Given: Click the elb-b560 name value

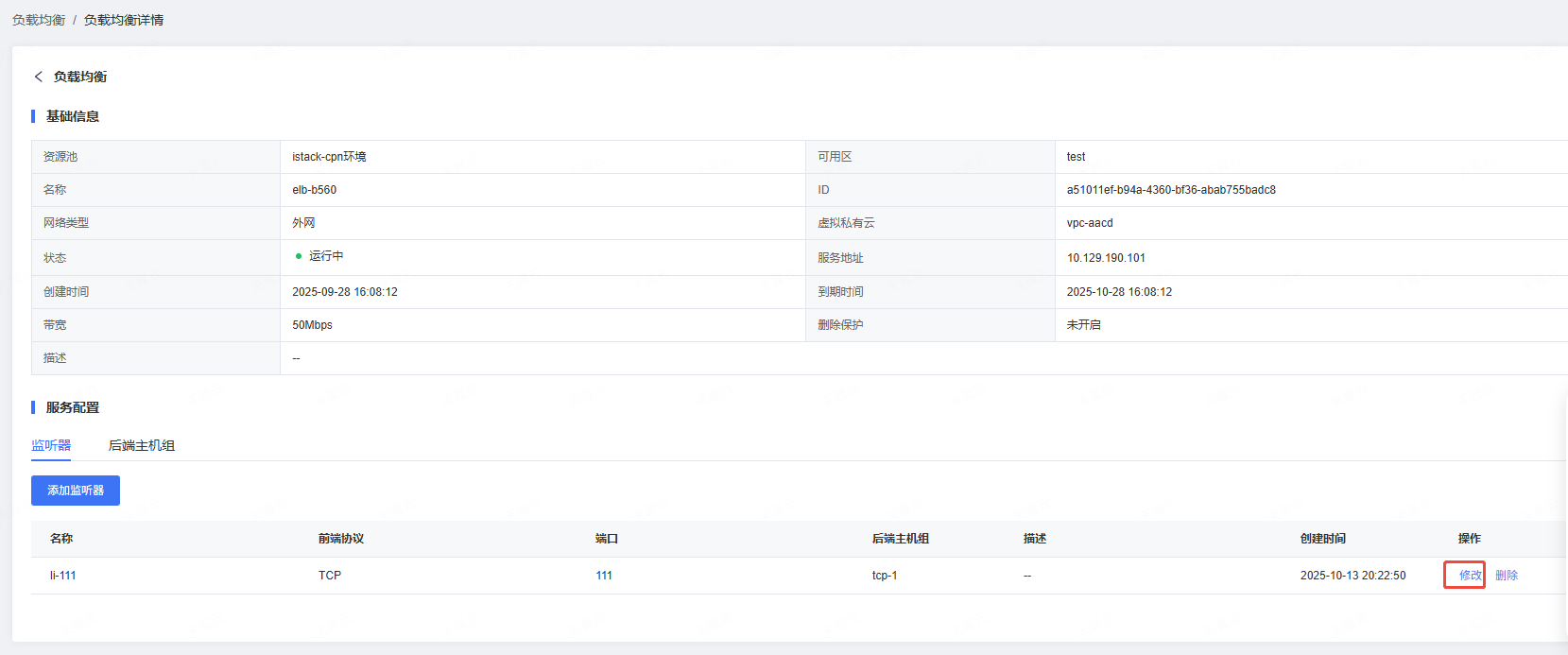Looking at the screenshot, I should (x=315, y=190).
